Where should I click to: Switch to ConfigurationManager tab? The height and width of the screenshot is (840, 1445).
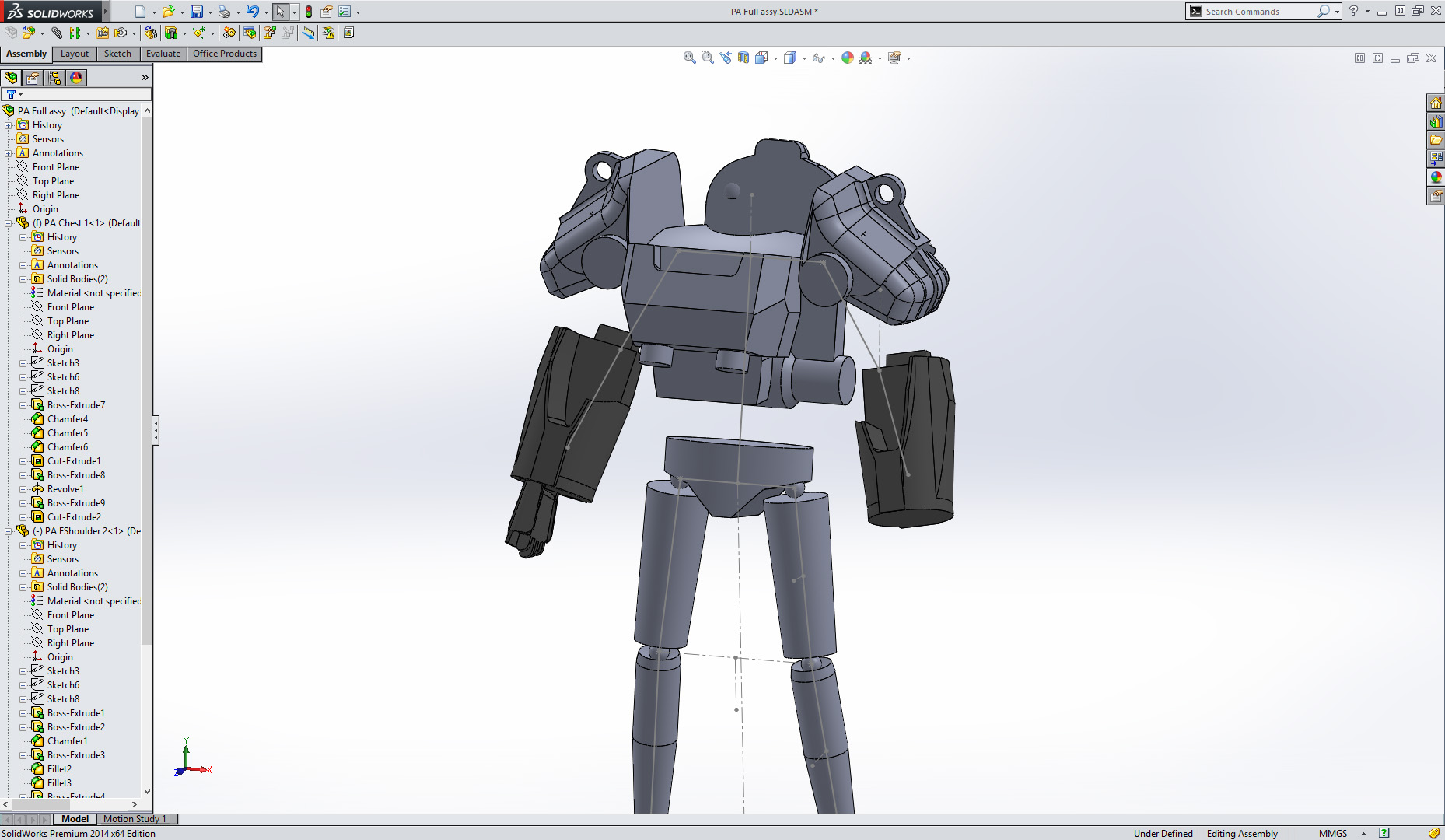54,78
